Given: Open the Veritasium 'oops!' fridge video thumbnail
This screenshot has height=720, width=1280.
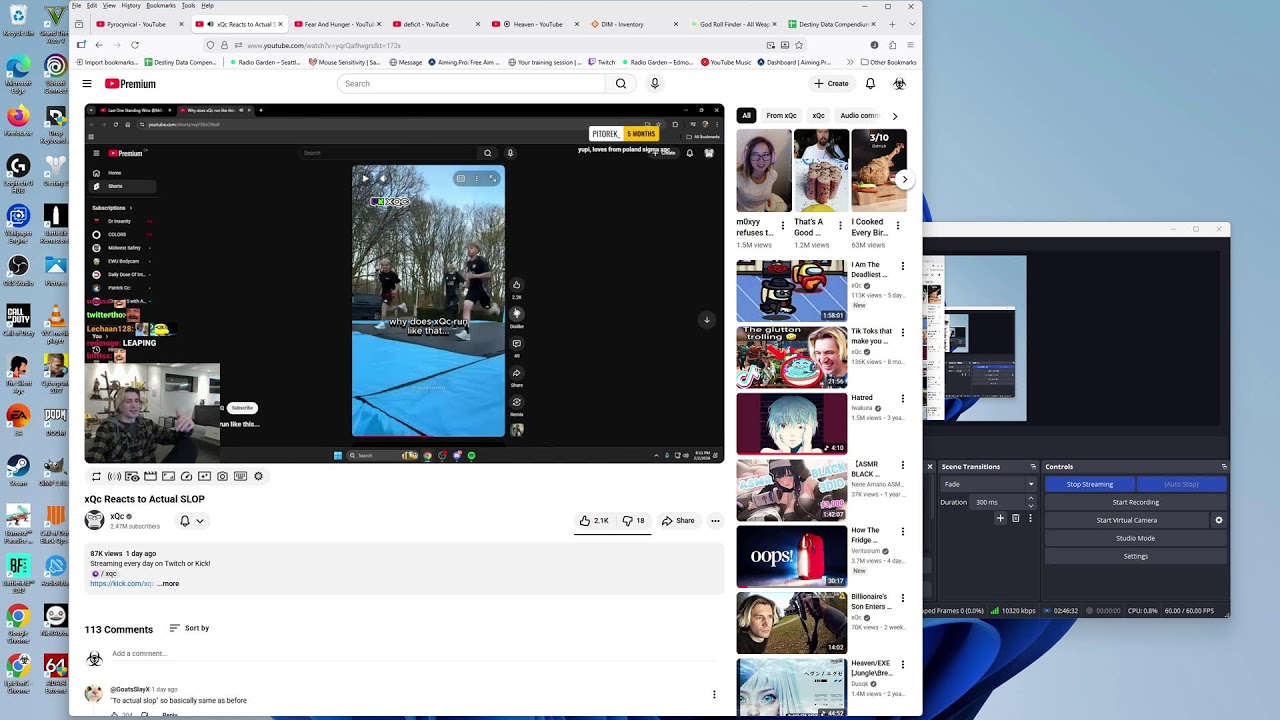Looking at the screenshot, I should click(x=792, y=556).
